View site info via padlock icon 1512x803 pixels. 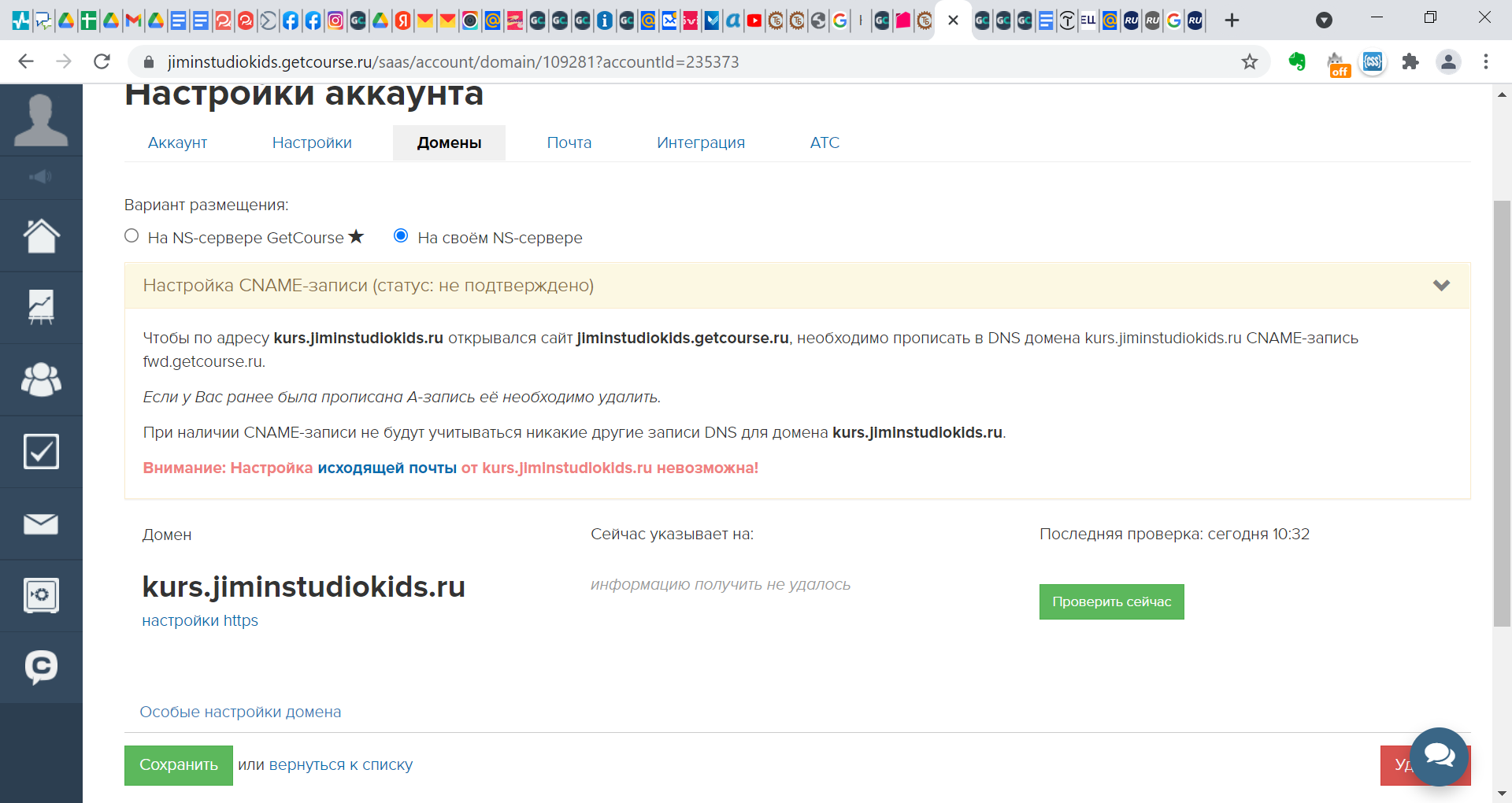coord(149,61)
